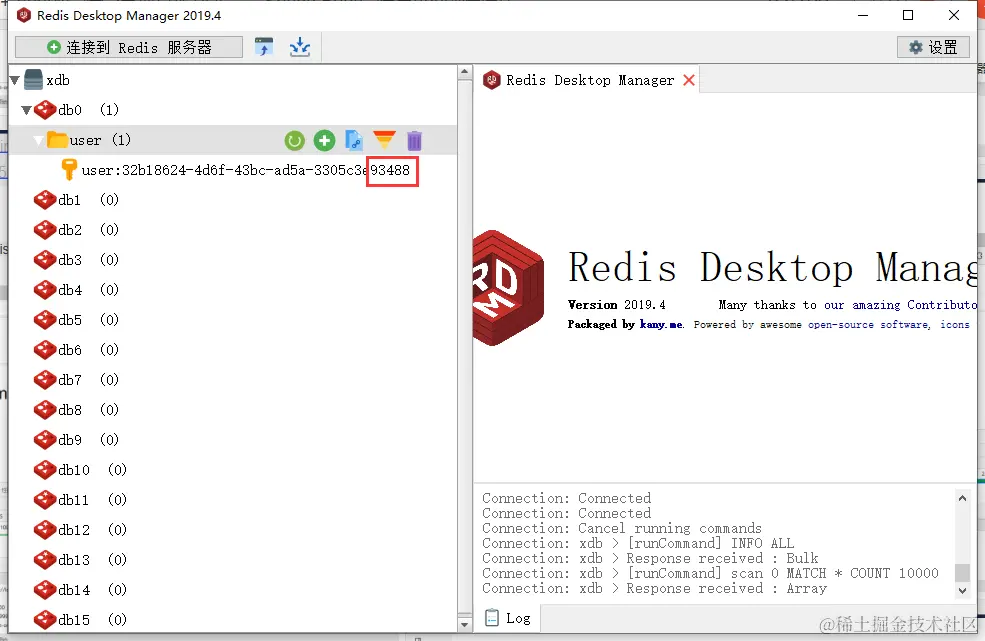Click the 'Version 2019.4' text

616,305
